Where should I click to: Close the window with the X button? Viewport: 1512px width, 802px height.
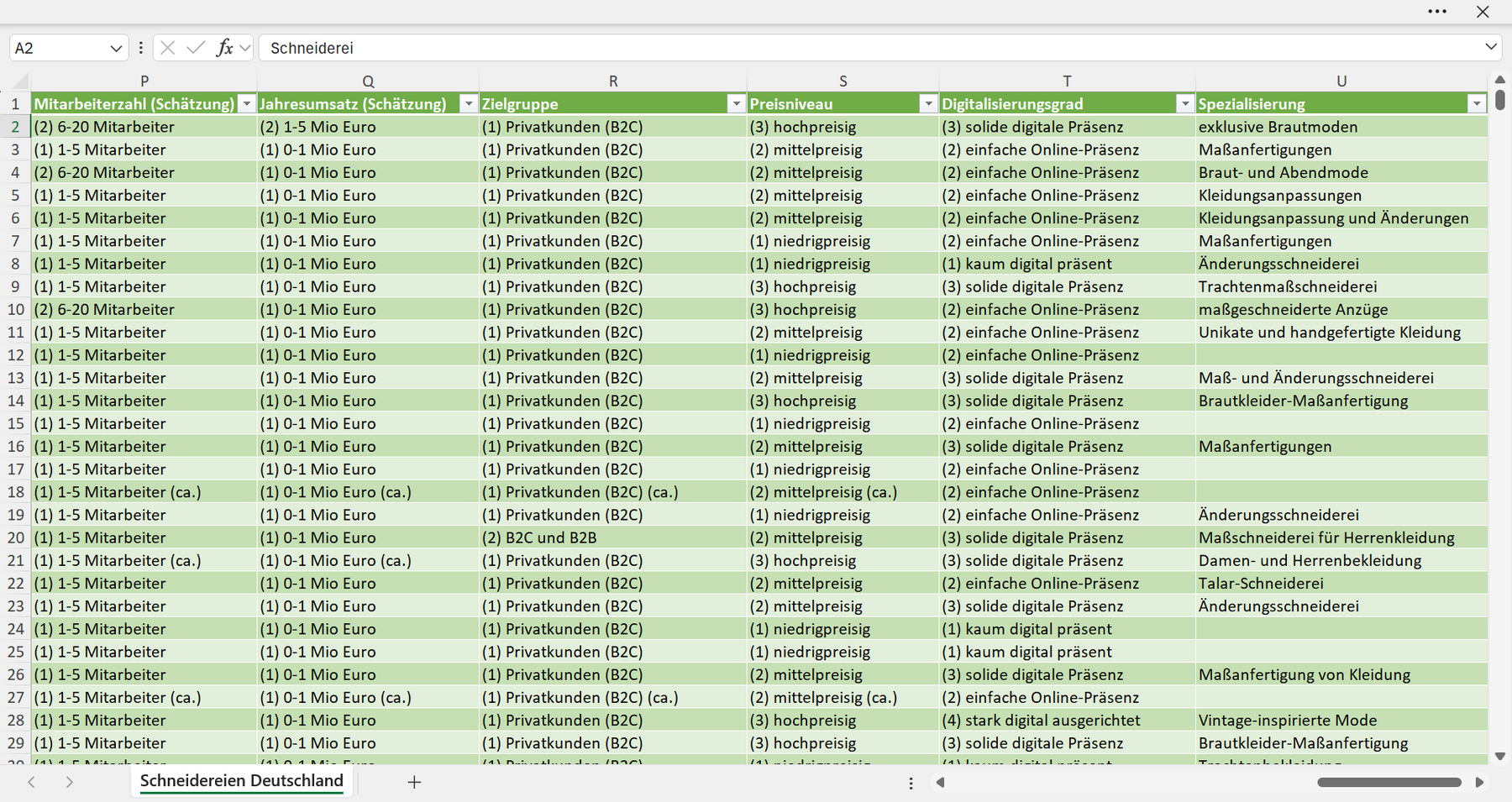(x=1483, y=12)
